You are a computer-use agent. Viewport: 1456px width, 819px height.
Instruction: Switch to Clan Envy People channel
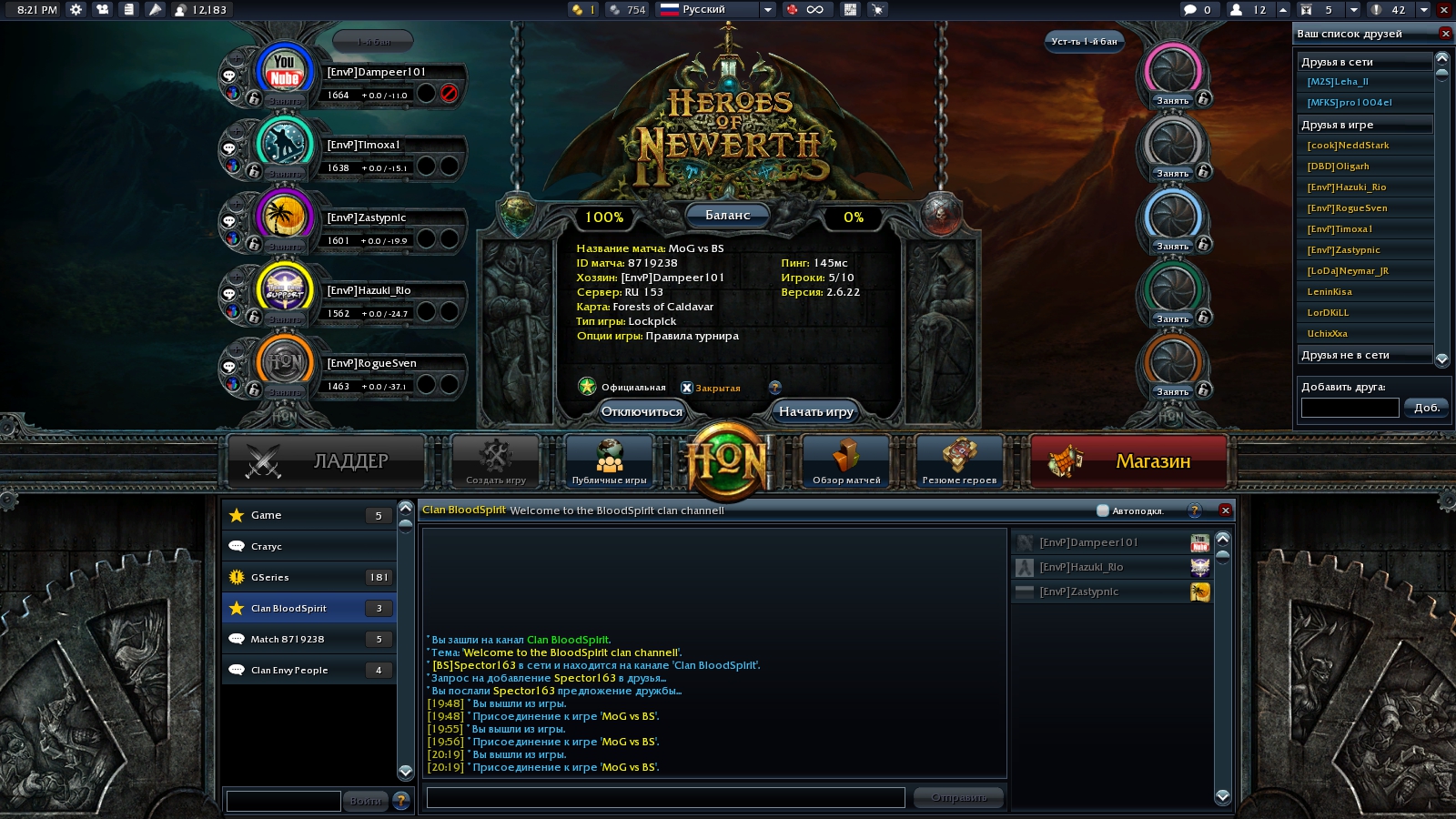pyautogui.click(x=309, y=670)
